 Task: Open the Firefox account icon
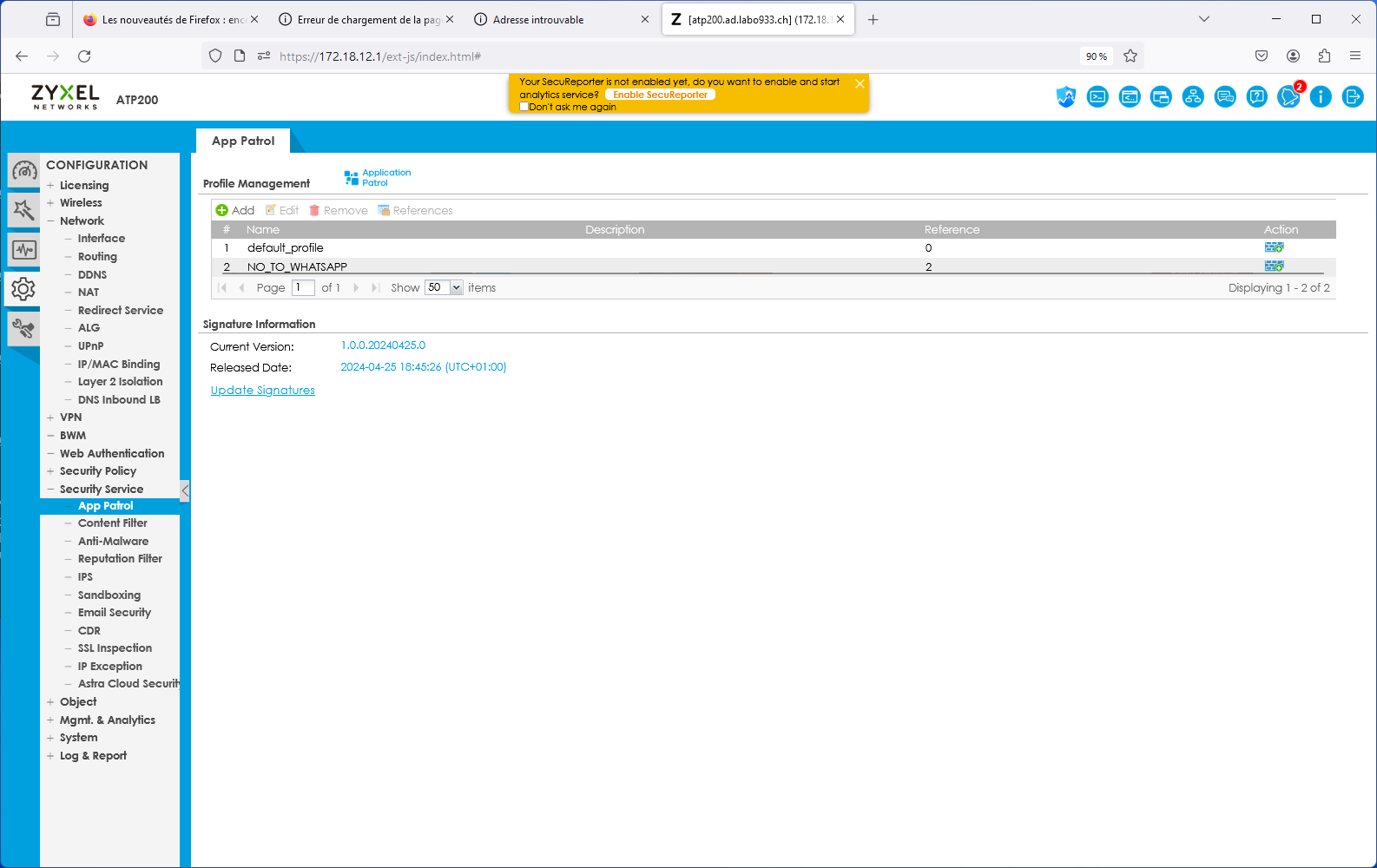click(x=1293, y=56)
